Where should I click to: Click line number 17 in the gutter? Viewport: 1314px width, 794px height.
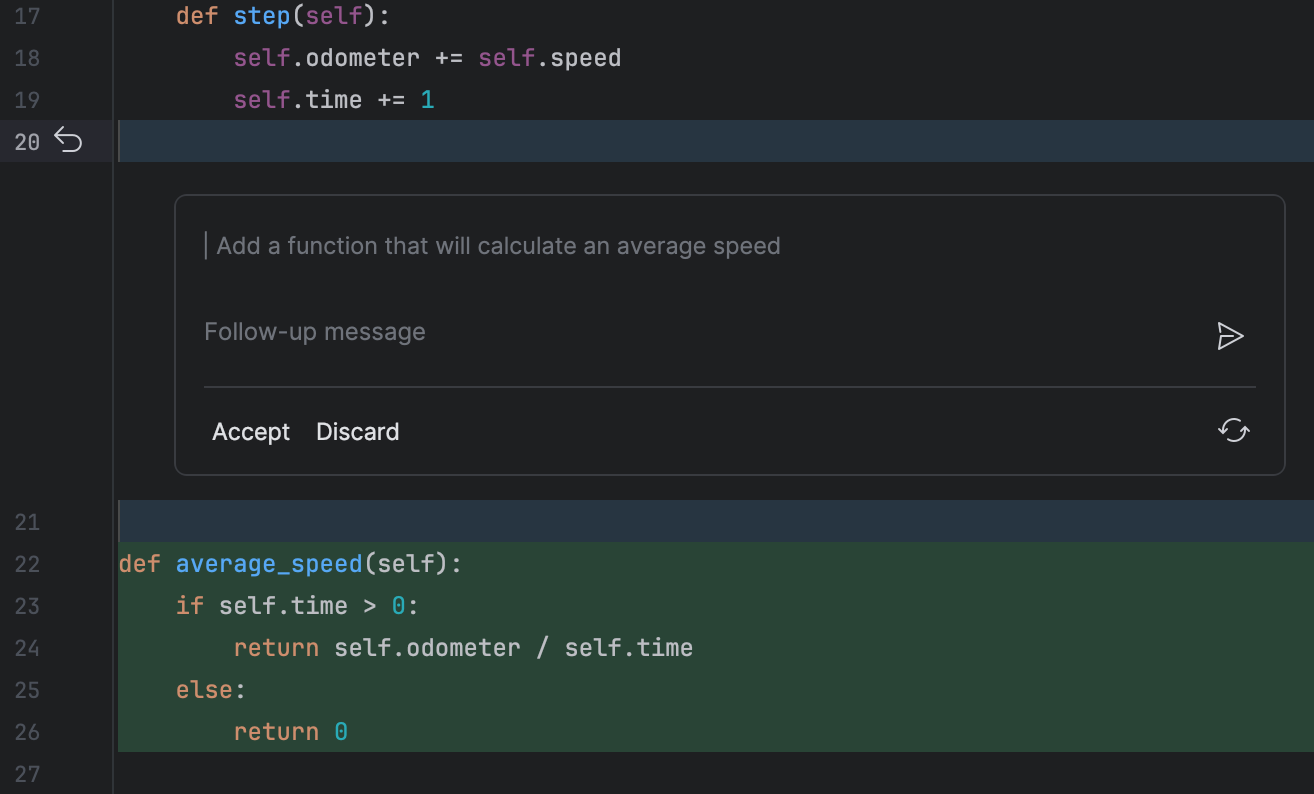click(27, 16)
